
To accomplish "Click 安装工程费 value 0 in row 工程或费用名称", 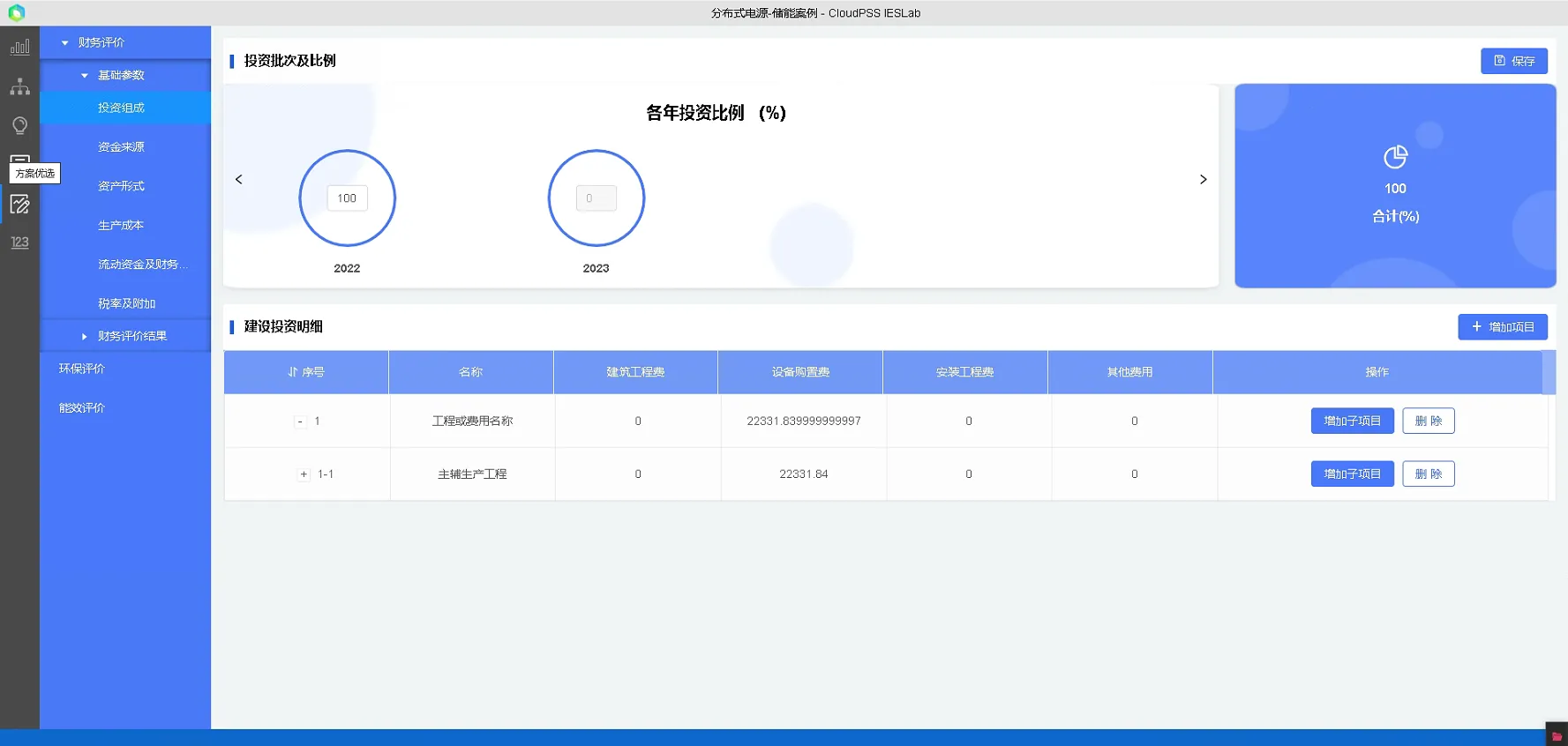I will 968,421.
